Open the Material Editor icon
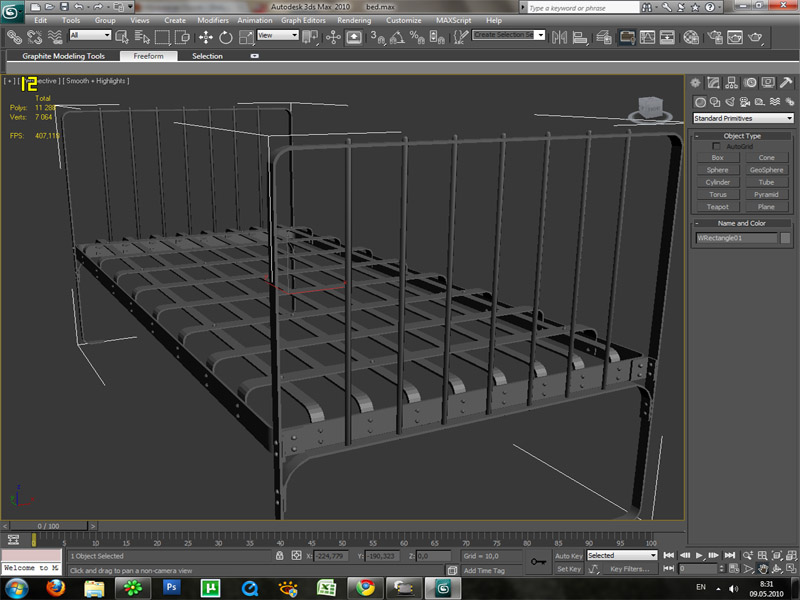Image resolution: width=800 pixels, height=600 pixels. pos(691,37)
